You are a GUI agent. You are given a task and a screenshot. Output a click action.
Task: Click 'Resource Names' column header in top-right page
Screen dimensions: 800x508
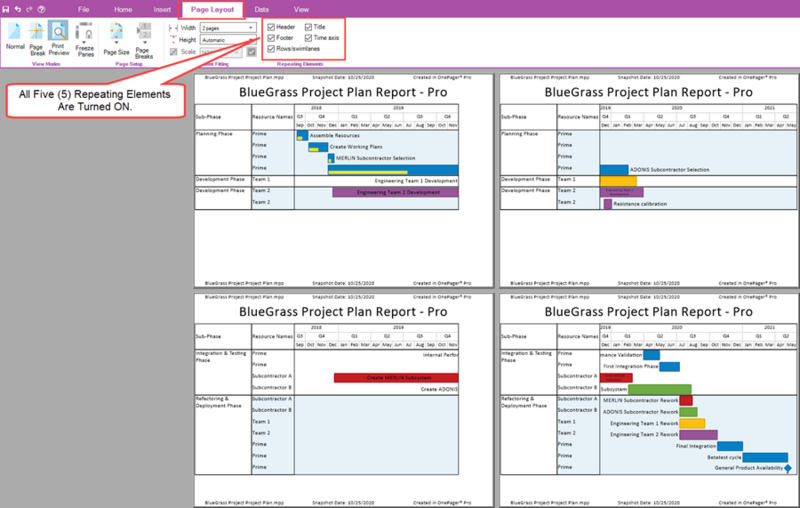point(578,117)
